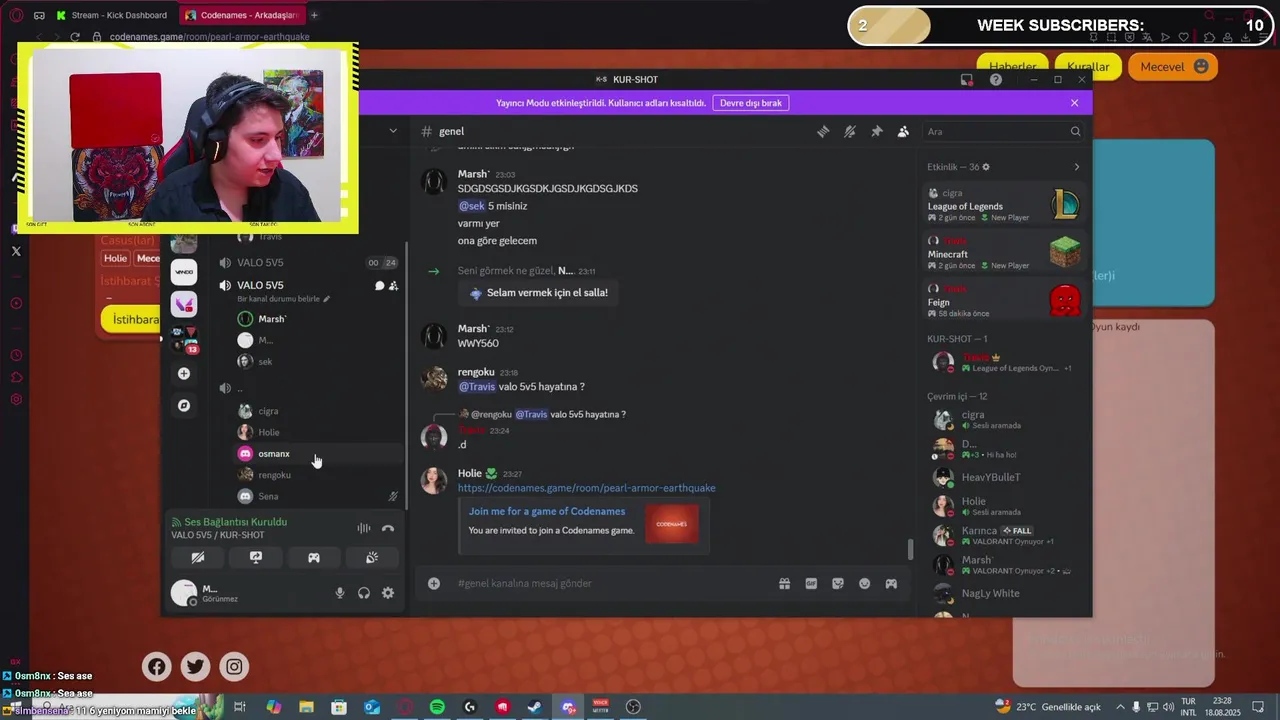The image size is (1280, 720).
Task: Click @Travis mention in rengoku's message
Action: tap(478, 387)
